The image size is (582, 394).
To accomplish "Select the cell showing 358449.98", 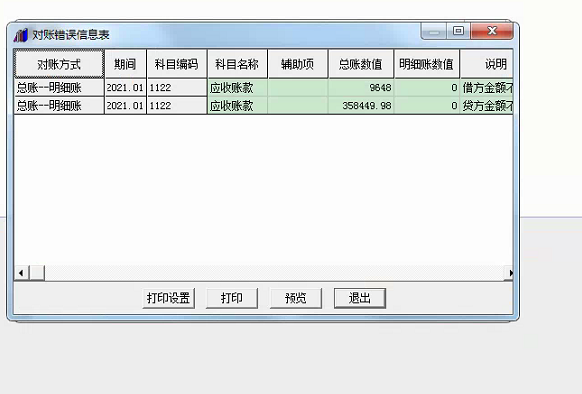I will 361,106.
